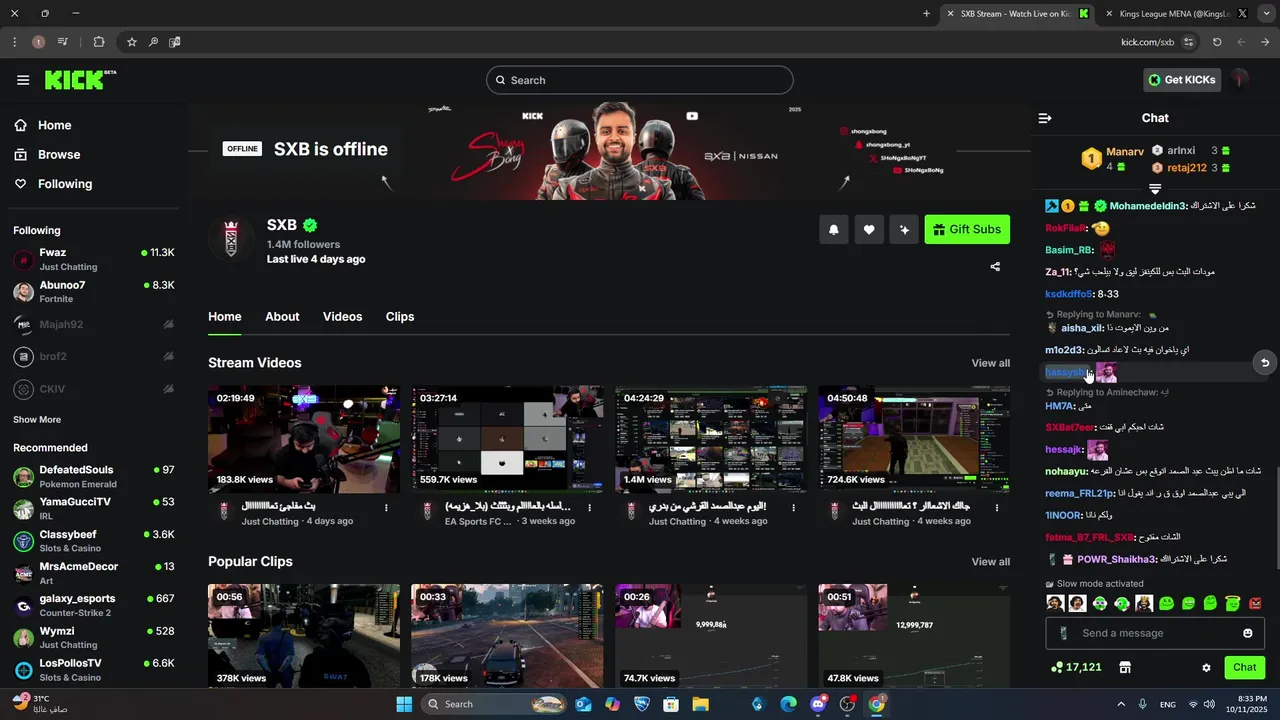The height and width of the screenshot is (720, 1280).
Task: Open the 03:27:14 stream video thumbnail
Action: [x=507, y=440]
